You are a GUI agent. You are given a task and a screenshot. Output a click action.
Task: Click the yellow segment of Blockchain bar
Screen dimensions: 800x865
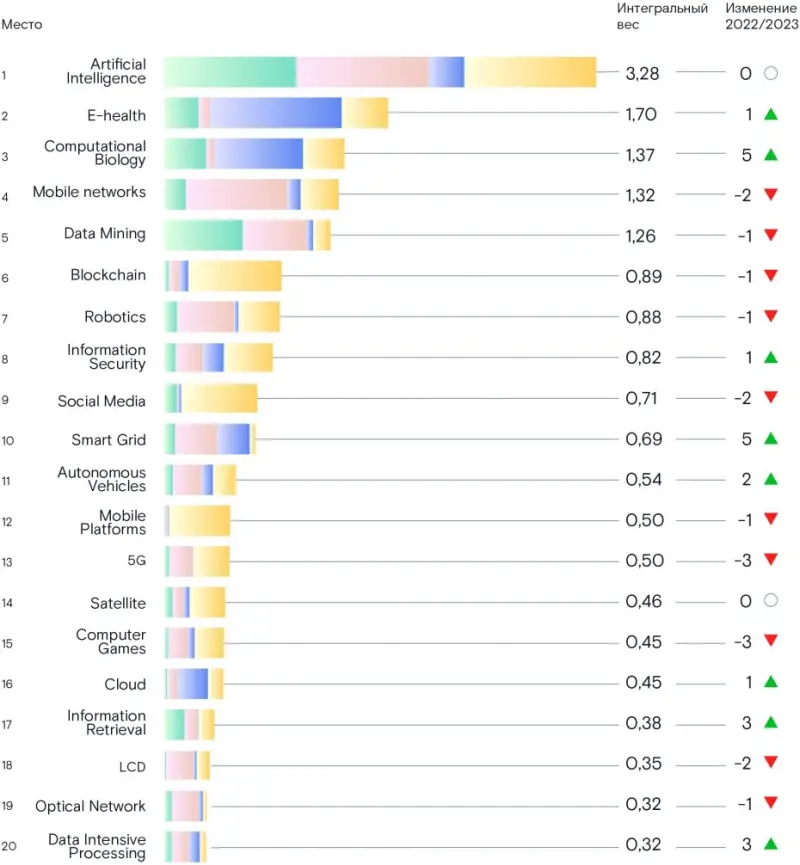(x=235, y=275)
